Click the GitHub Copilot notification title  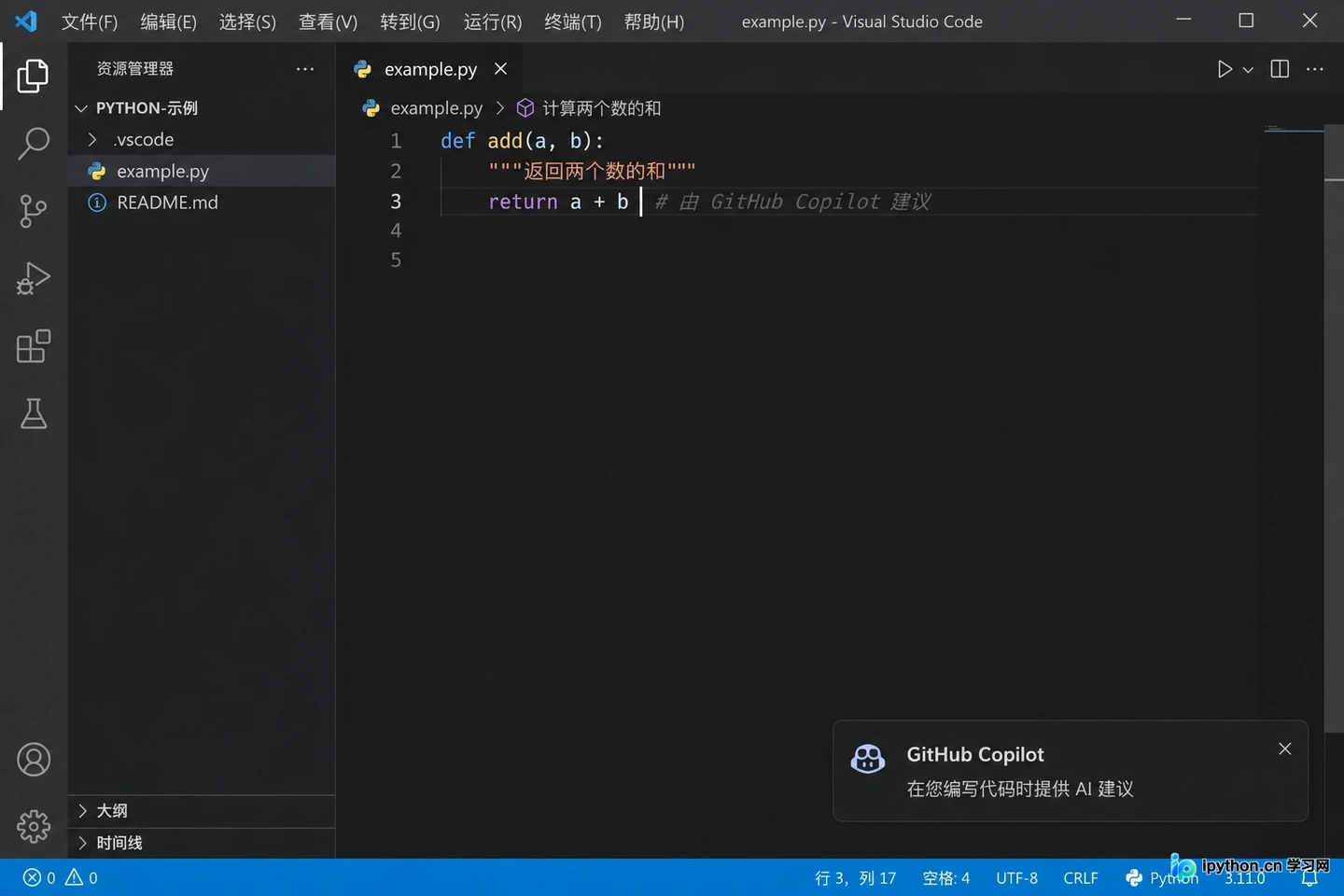coord(975,754)
